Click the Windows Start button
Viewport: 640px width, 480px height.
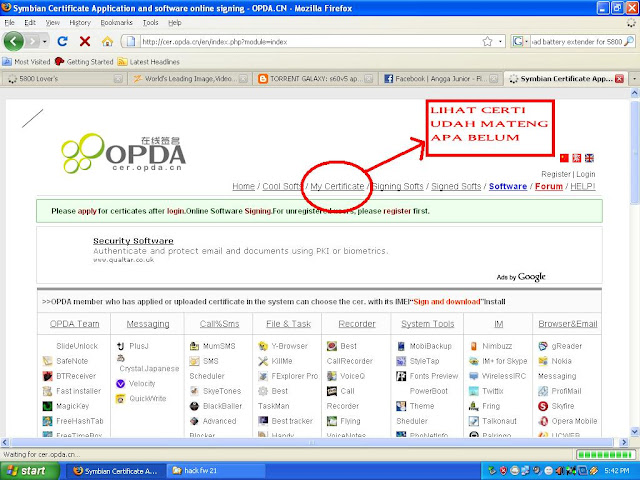coord(29,471)
